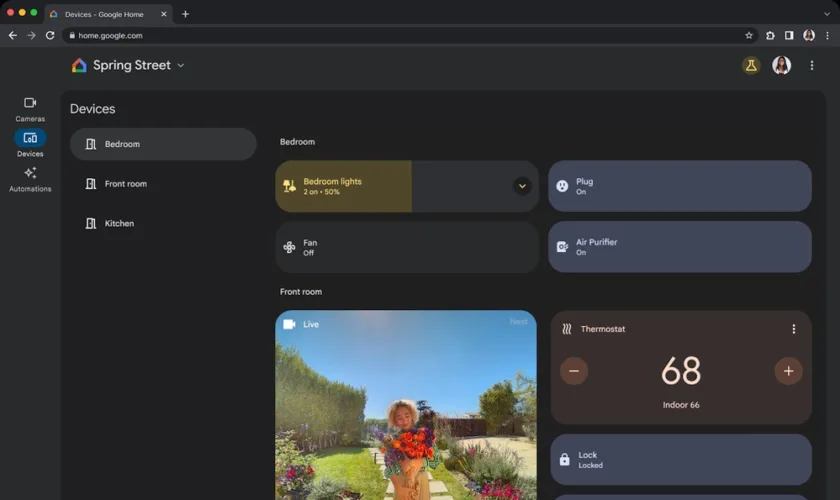This screenshot has height=500, width=840.
Task: Click the padlock icon on Lock card
Action: tap(565, 459)
